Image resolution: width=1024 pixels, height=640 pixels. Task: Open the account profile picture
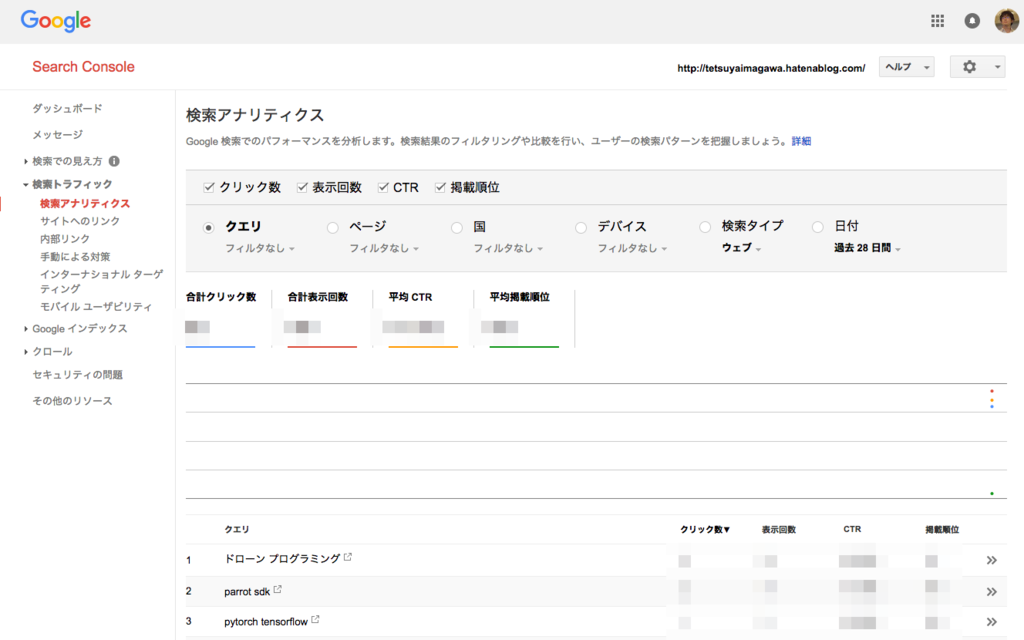pos(1006,21)
